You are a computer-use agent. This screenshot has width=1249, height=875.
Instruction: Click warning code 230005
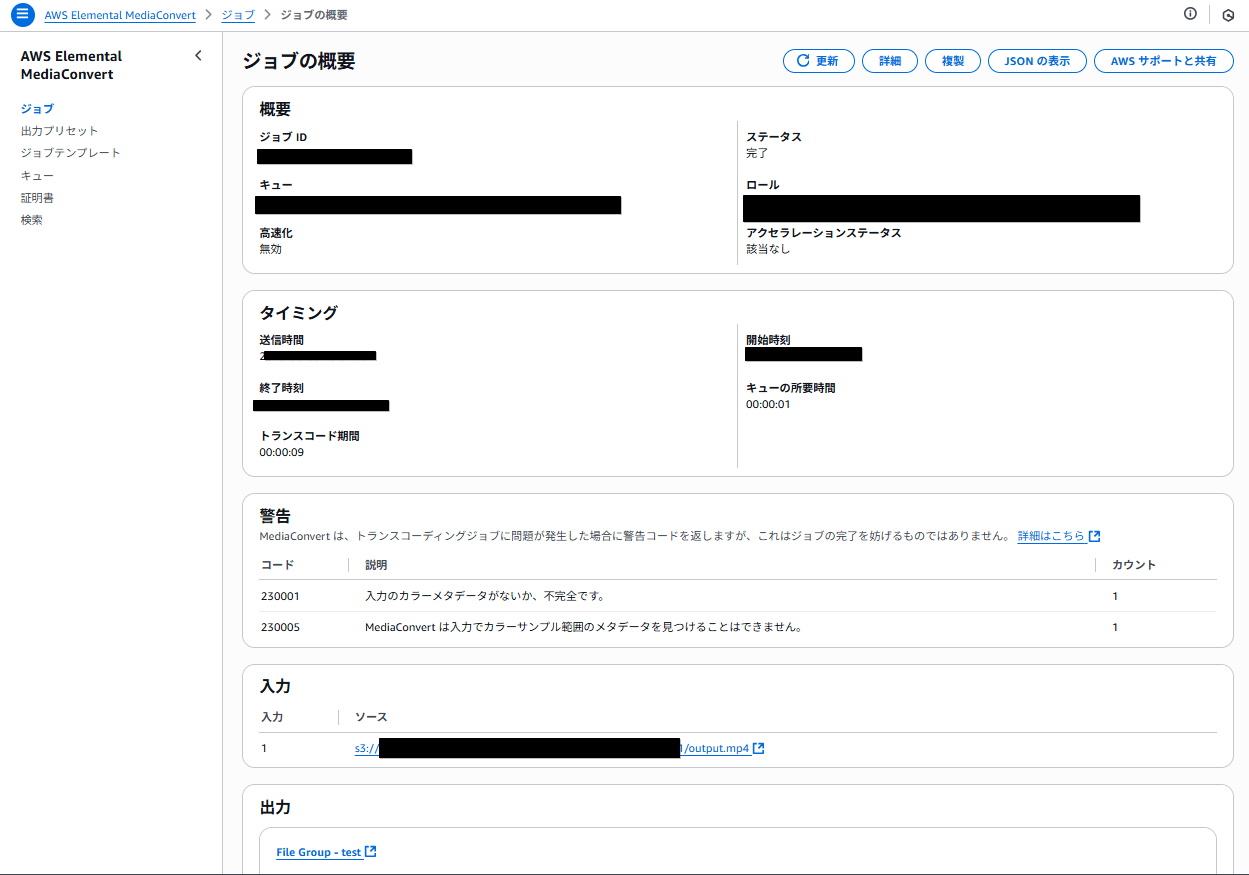pos(280,628)
